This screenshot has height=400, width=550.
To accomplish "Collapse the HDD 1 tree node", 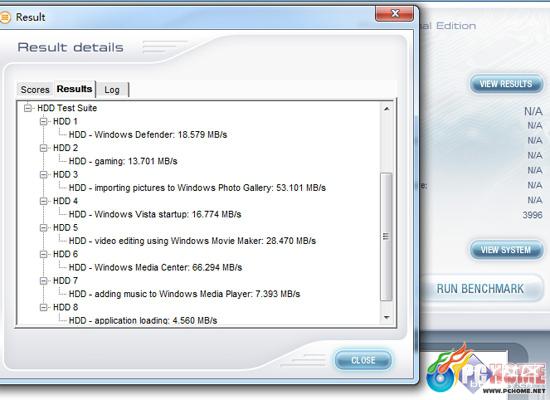I will tap(43, 121).
